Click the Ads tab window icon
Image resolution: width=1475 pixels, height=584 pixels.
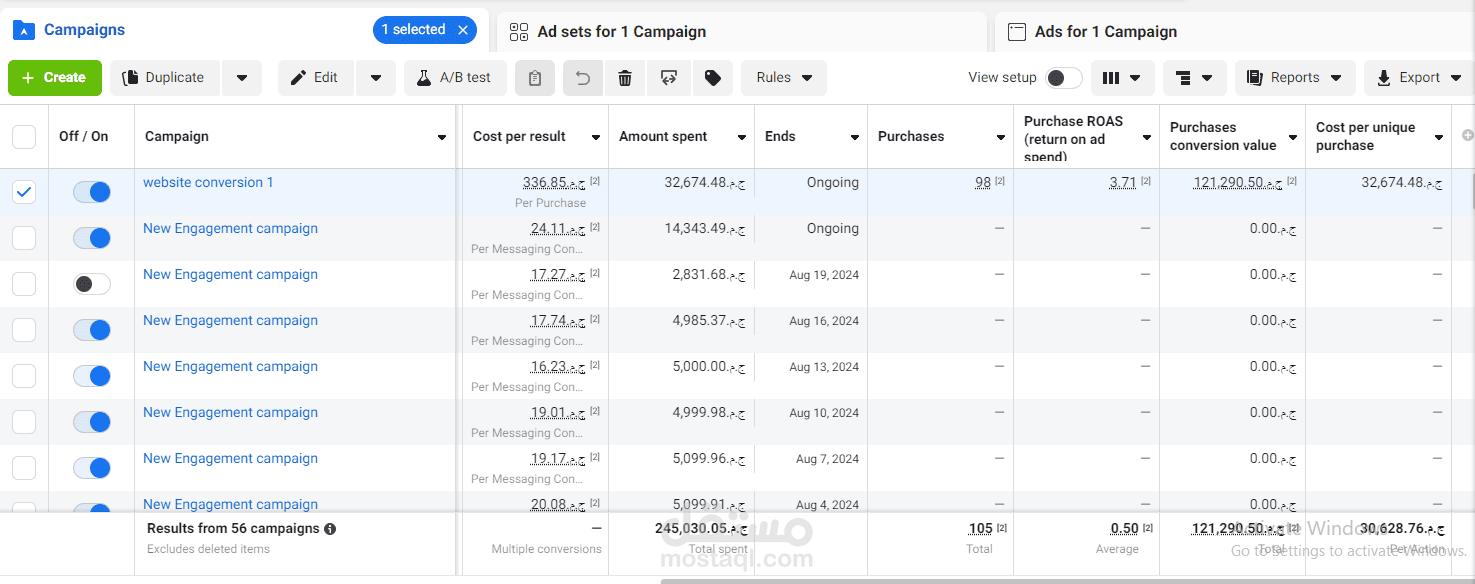coord(1016,32)
